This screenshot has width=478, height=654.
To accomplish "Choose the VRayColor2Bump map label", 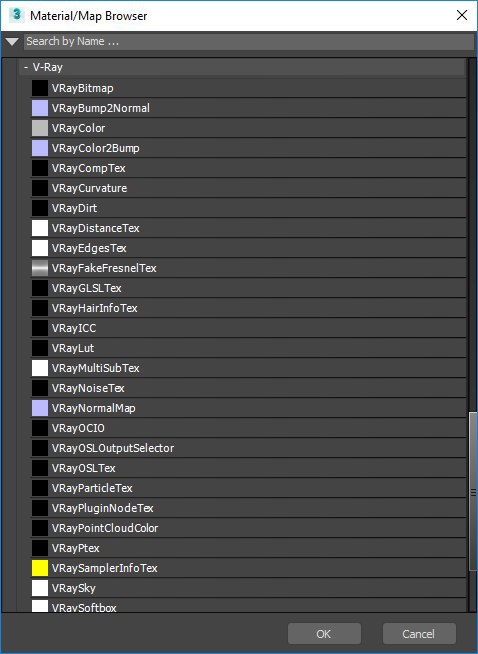I will pos(96,148).
